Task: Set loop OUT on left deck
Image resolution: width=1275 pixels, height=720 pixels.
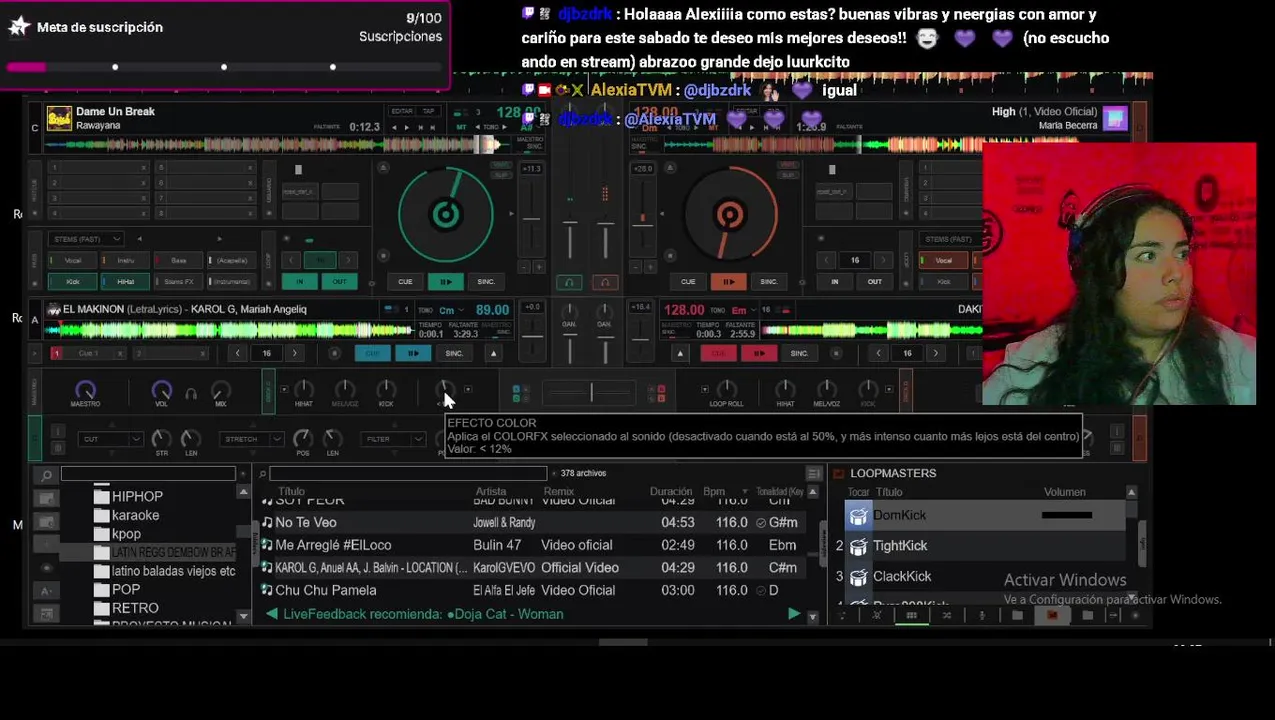Action: [x=340, y=282]
